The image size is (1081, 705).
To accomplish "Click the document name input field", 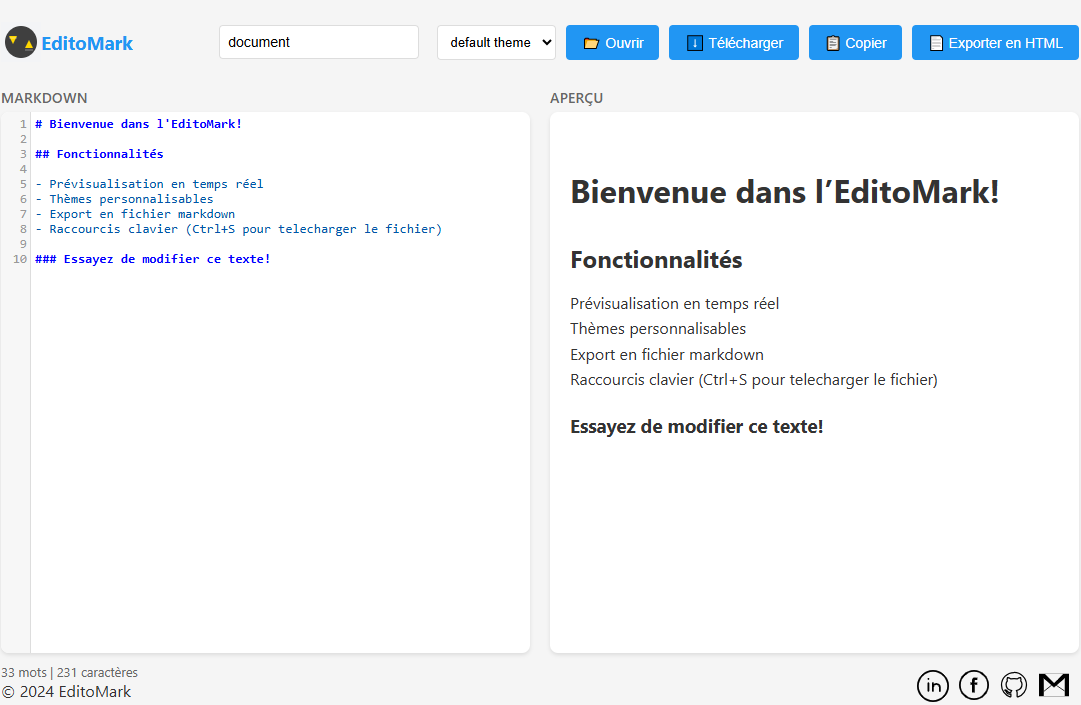I will (319, 42).
